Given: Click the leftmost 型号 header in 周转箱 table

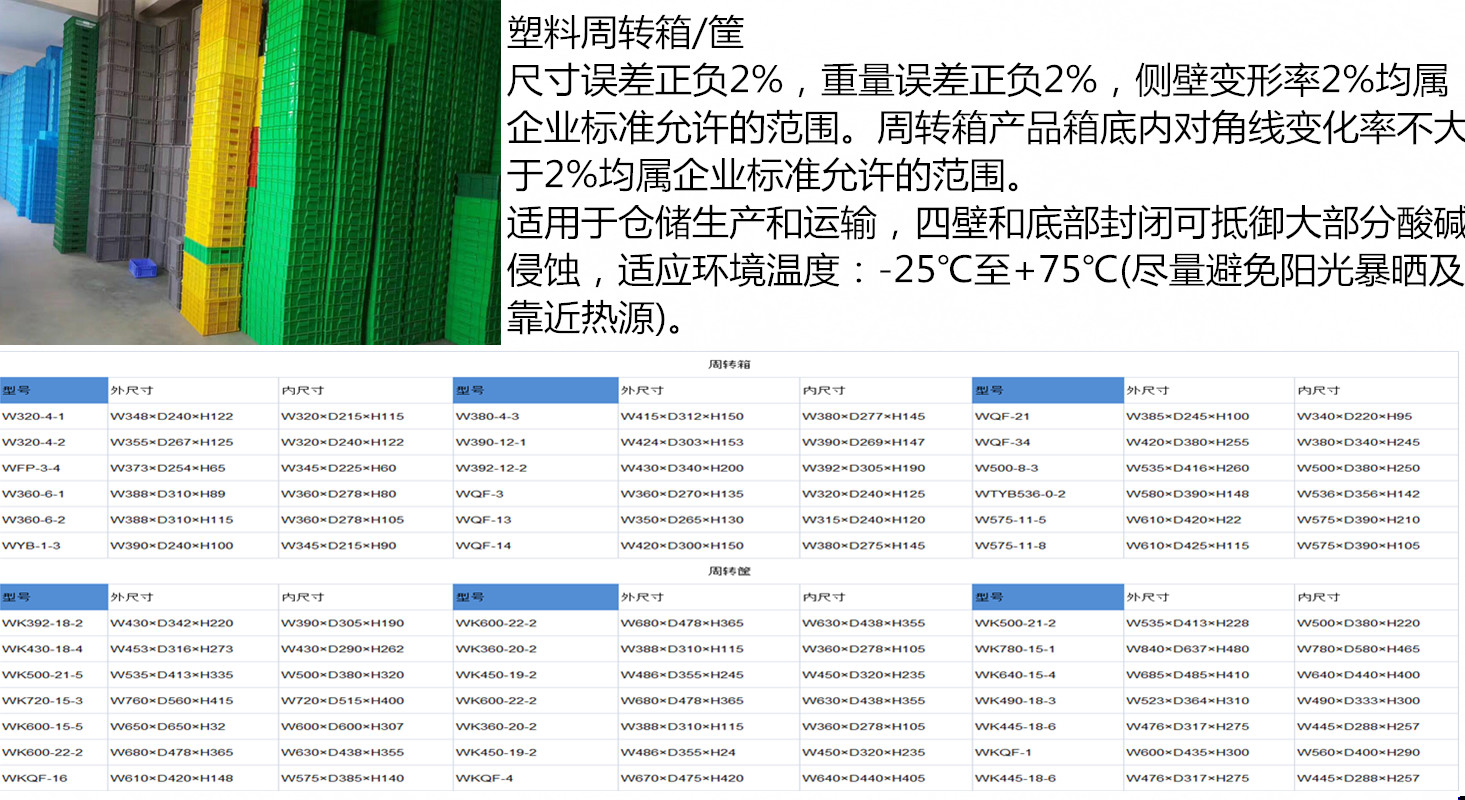Looking at the screenshot, I should click(54, 390).
